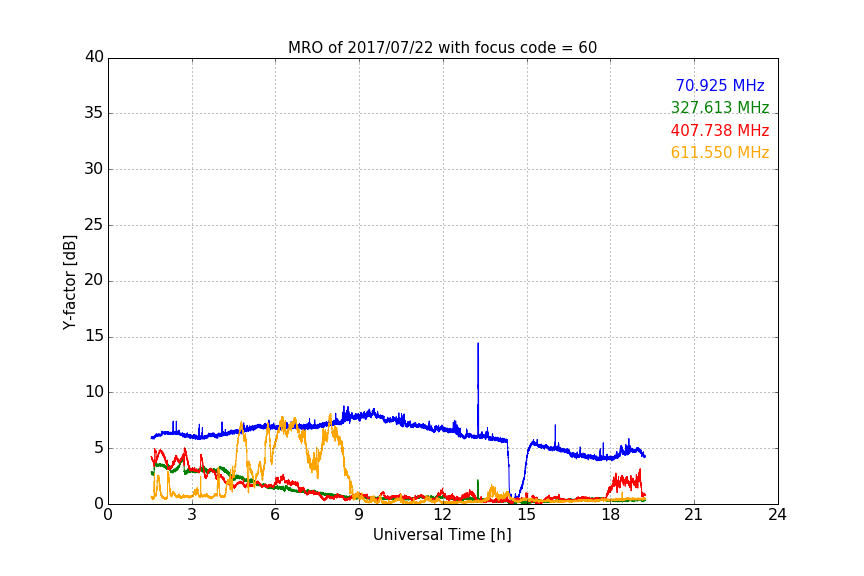Select the green 327.613 MHz legend label
This screenshot has width=864, height=576.
pos(720,107)
